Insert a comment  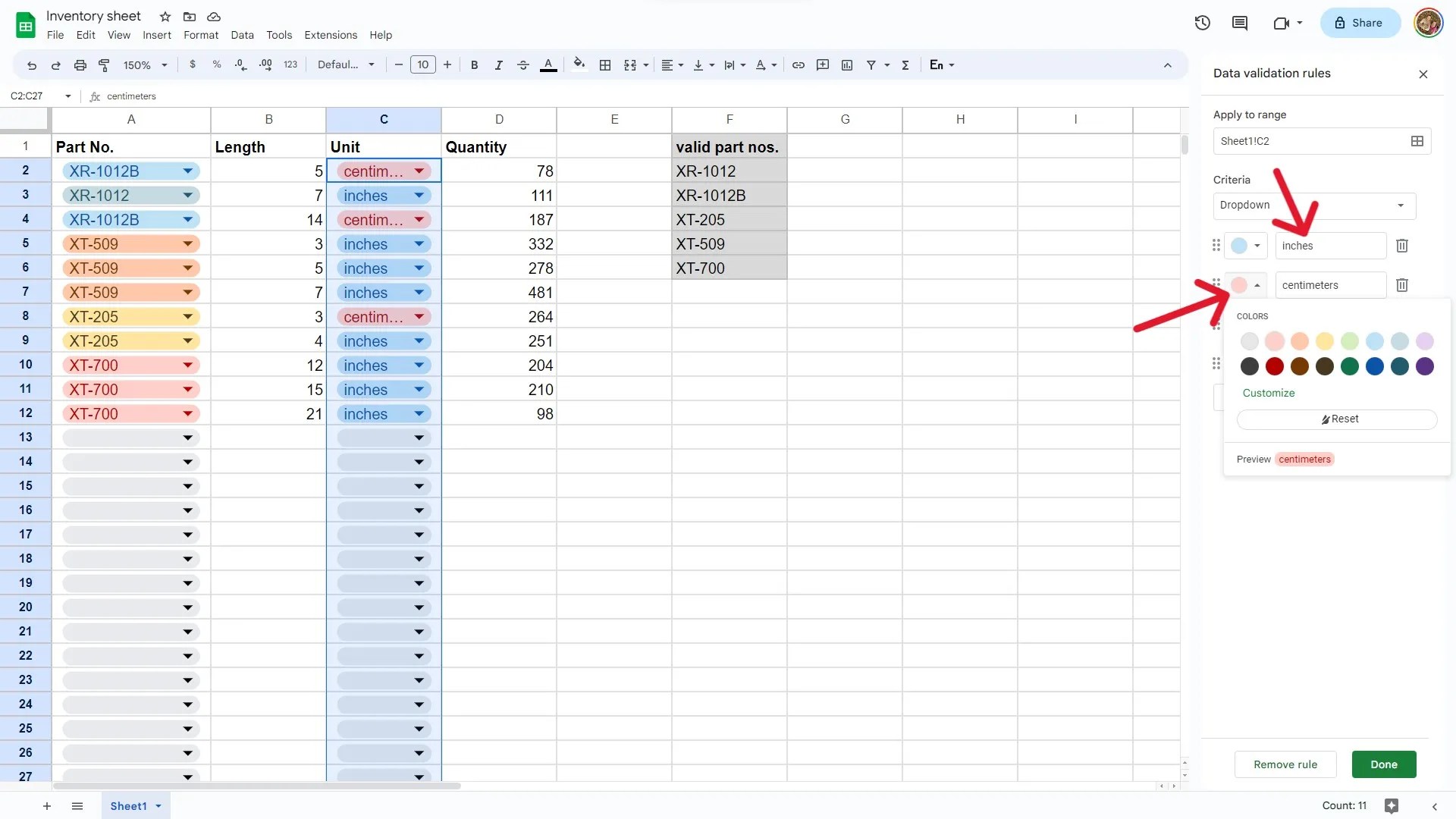coord(823,65)
